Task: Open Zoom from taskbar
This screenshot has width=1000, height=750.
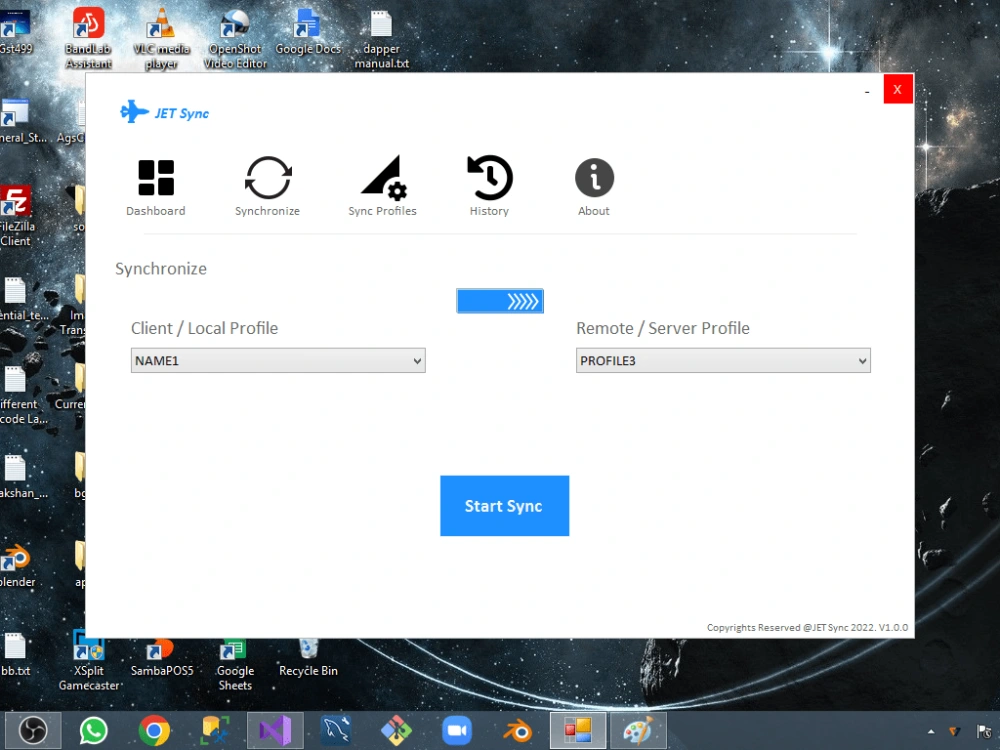Action: [457, 730]
